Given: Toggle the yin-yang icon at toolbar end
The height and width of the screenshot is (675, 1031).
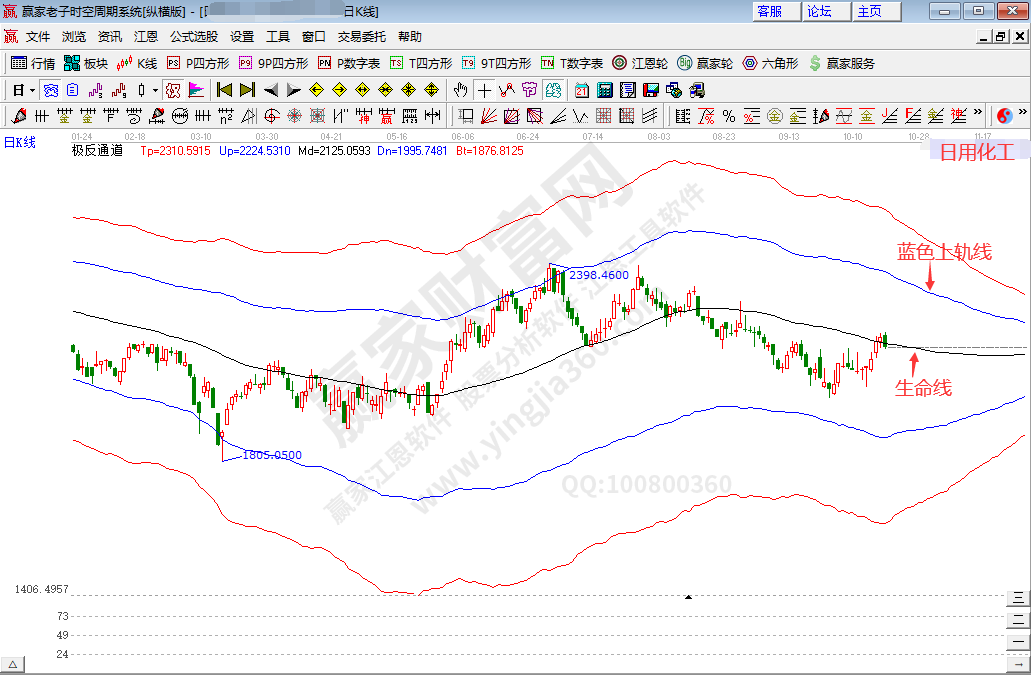Looking at the screenshot, I should (x=1005, y=115).
